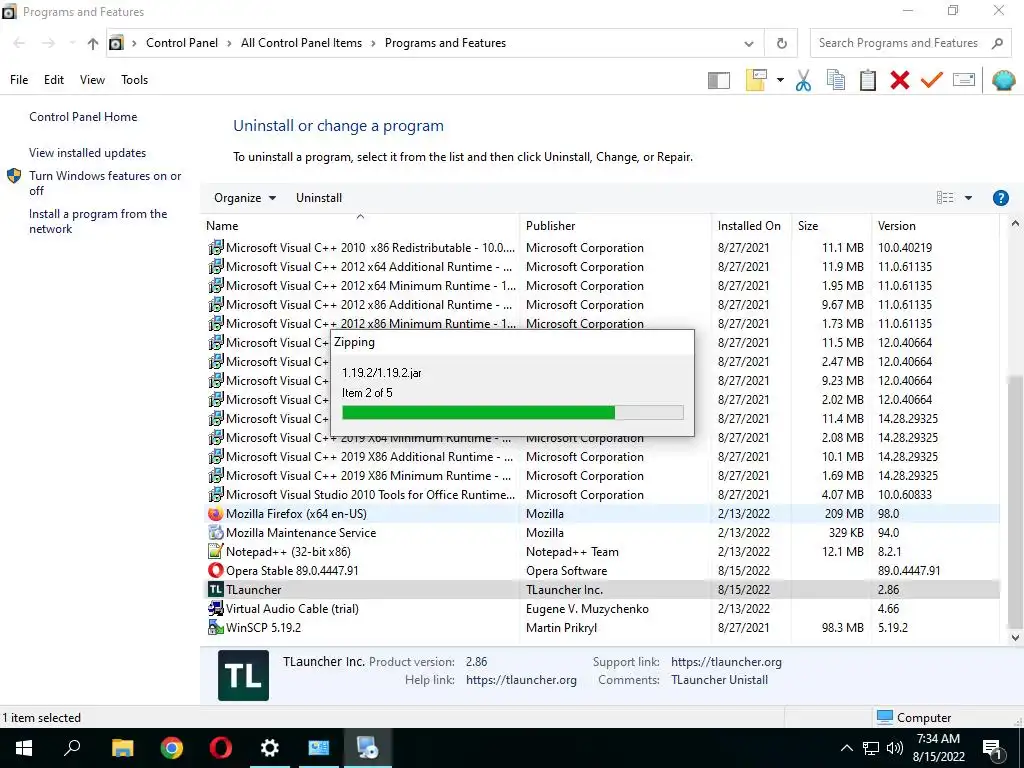Open the Organize dropdown
Screen dimensions: 1024x768
[245, 198]
